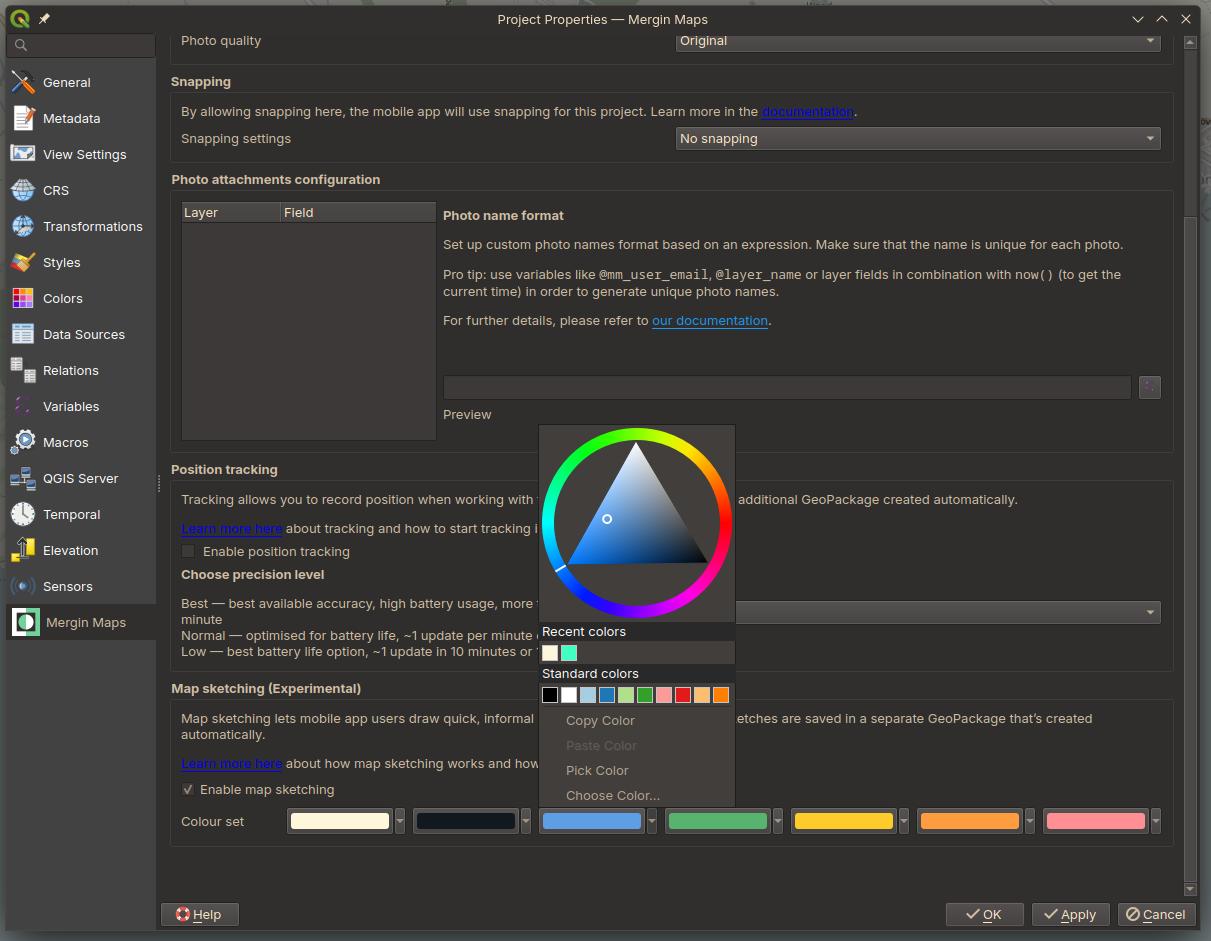Viewport: 1211px width, 941px height.
Task: Follow 'Learn more here' link about map sketching
Action: click(x=232, y=764)
